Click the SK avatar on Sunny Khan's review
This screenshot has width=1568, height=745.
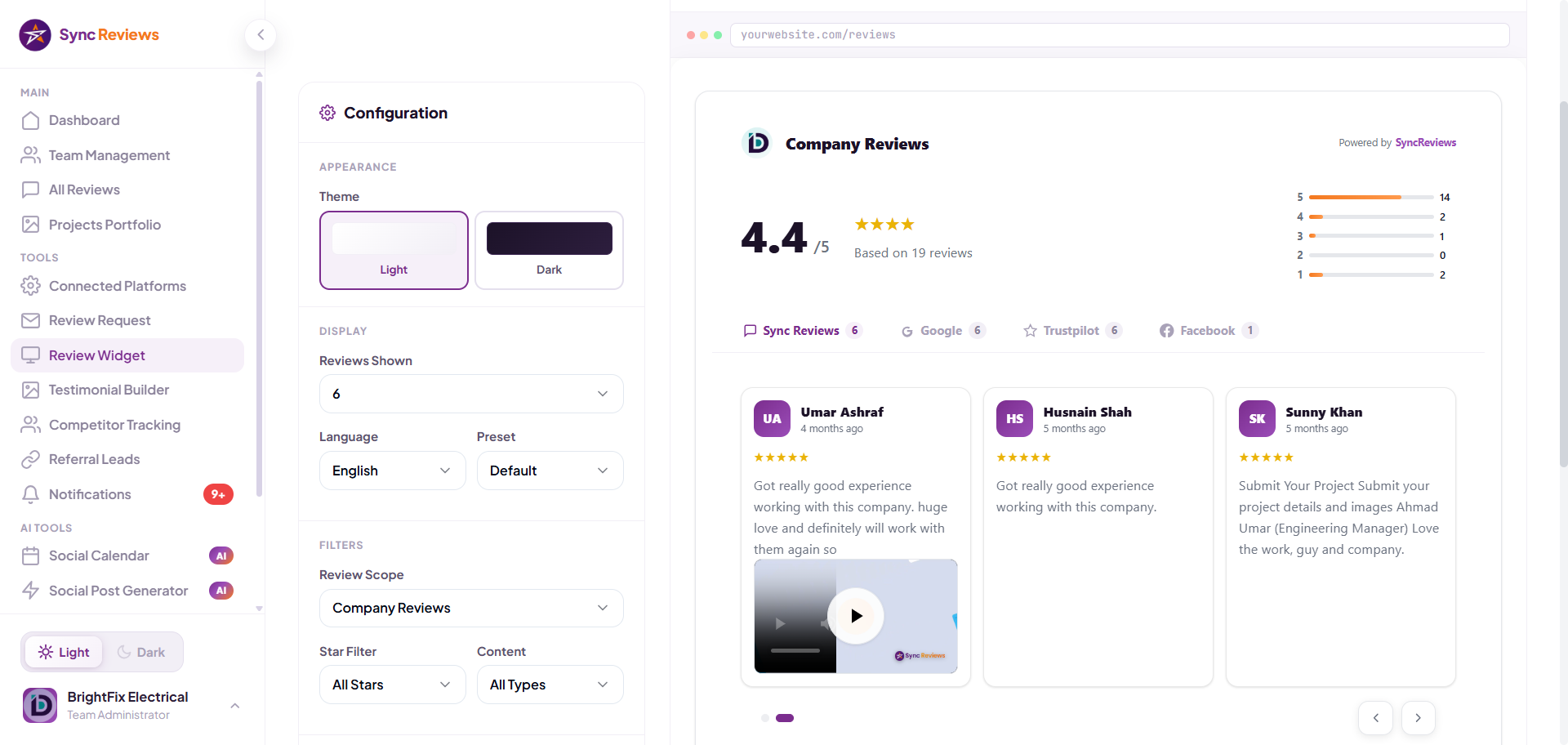coord(1257,419)
